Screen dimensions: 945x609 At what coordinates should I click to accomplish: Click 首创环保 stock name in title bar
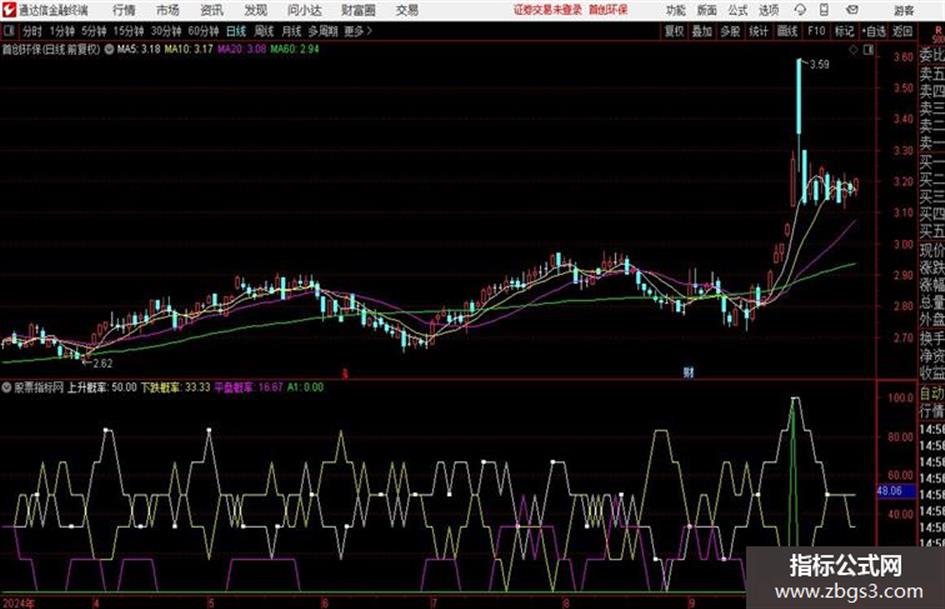click(x=608, y=10)
